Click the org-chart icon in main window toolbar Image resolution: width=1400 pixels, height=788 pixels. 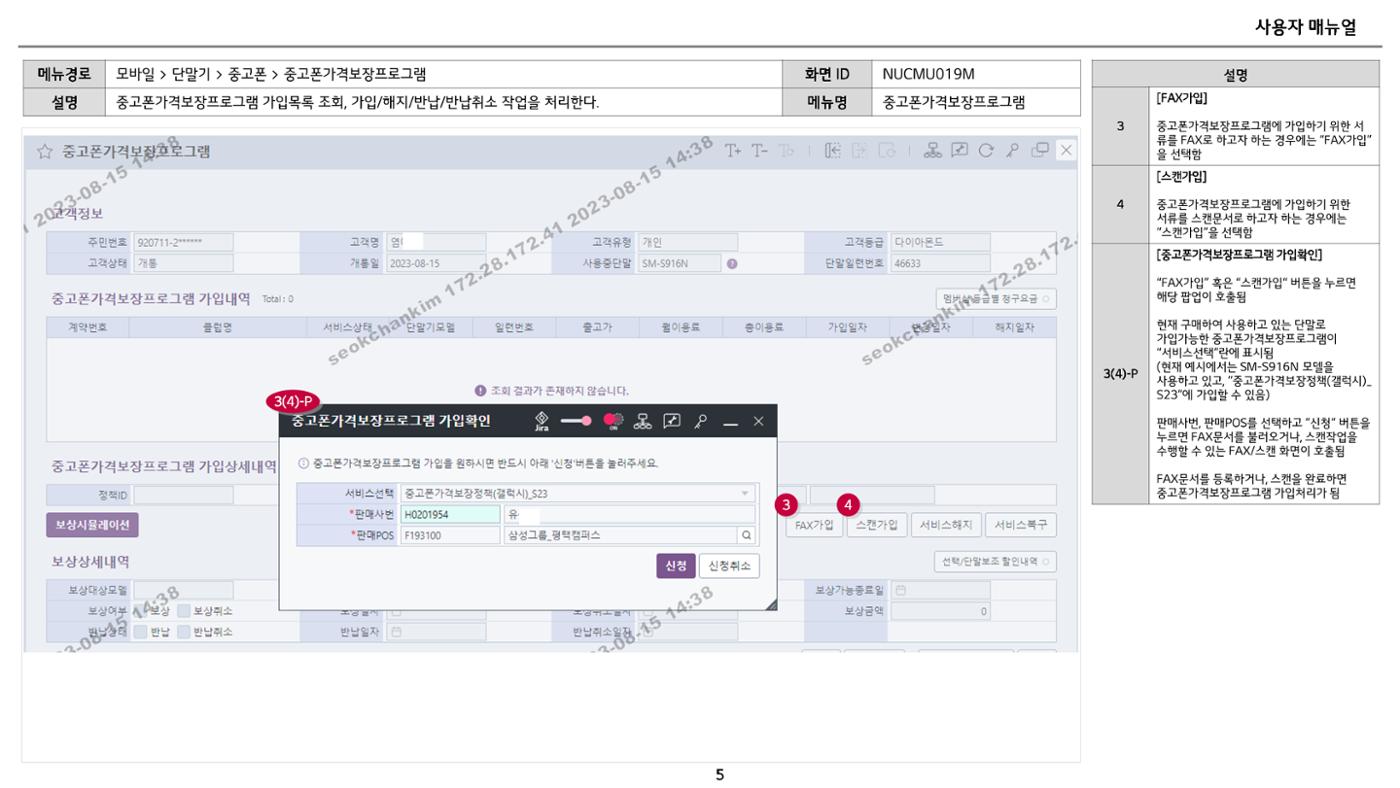pyautogui.click(x=932, y=151)
